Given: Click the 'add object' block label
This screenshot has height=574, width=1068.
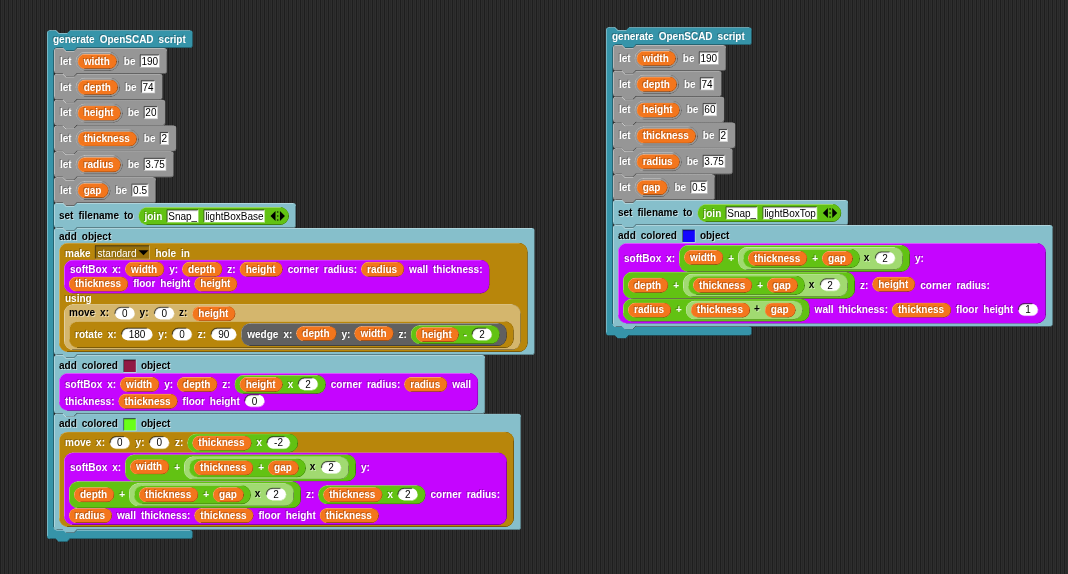Looking at the screenshot, I should point(85,236).
